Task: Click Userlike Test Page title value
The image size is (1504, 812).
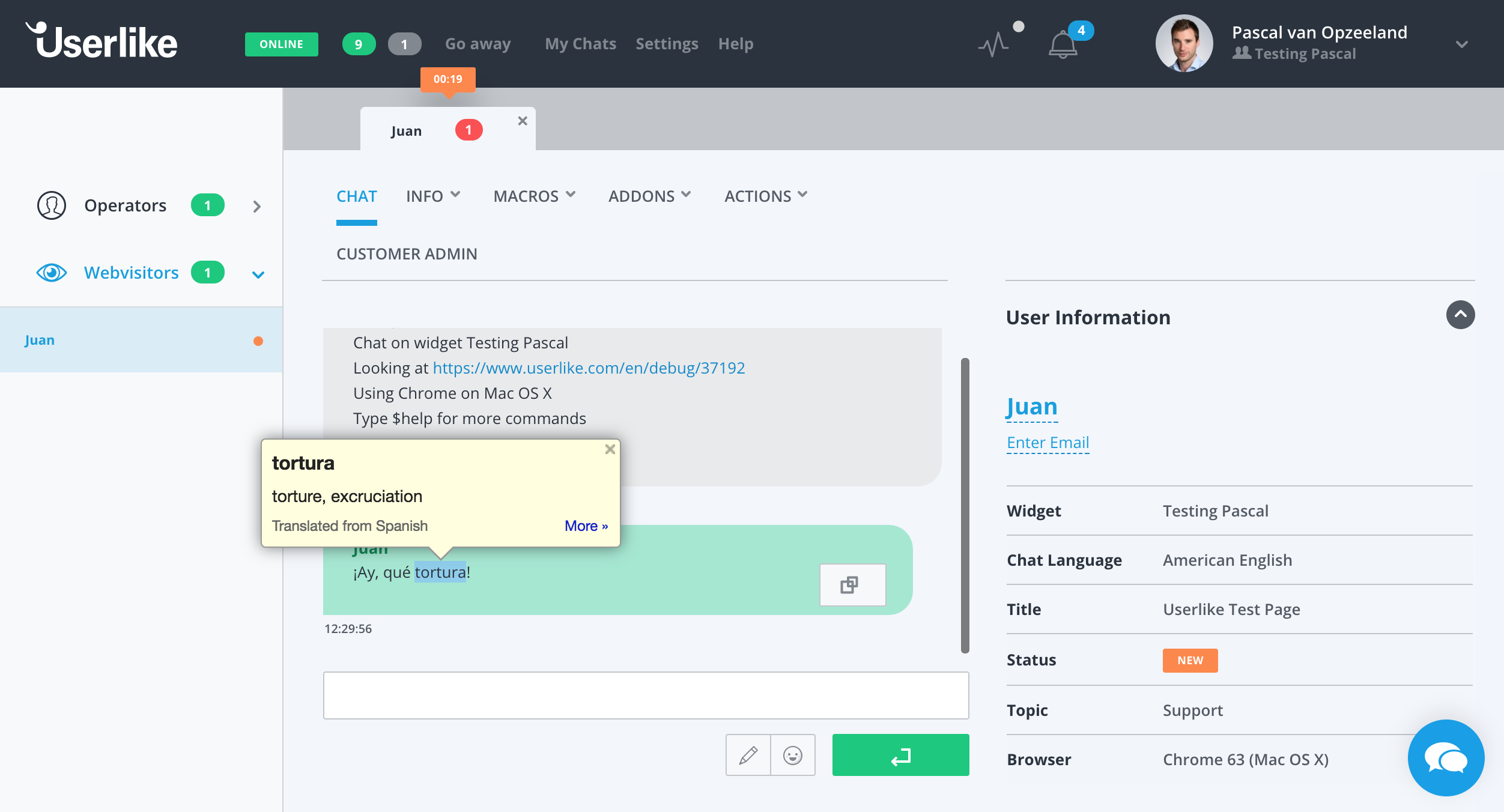Action: [x=1231, y=610]
